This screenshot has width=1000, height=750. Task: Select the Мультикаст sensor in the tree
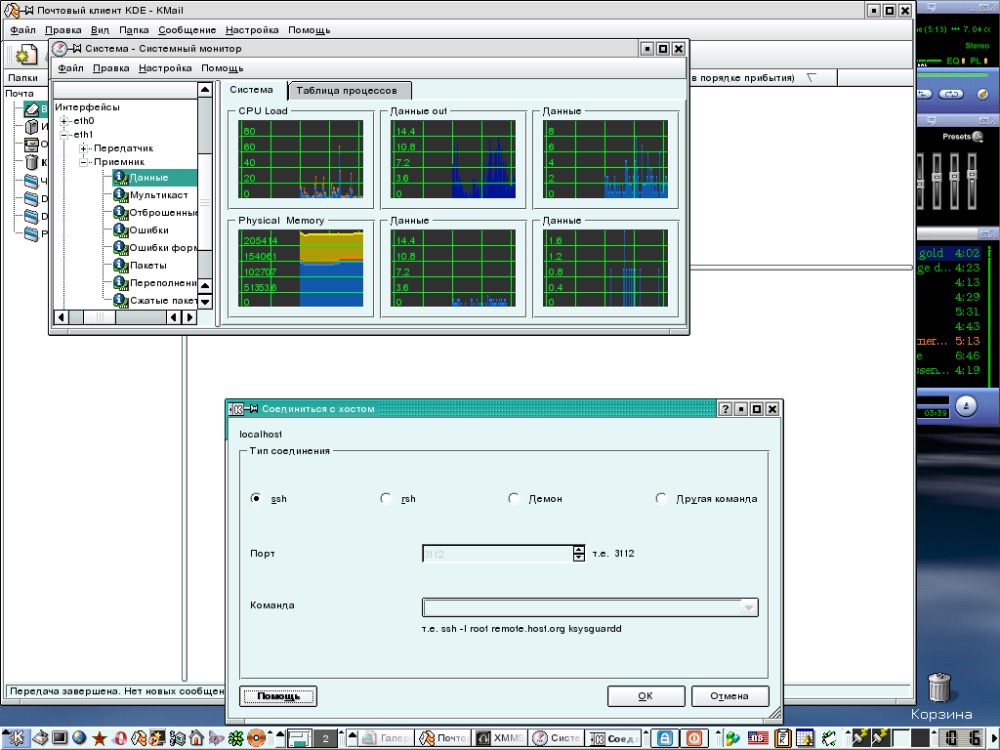pyautogui.click(x=158, y=195)
